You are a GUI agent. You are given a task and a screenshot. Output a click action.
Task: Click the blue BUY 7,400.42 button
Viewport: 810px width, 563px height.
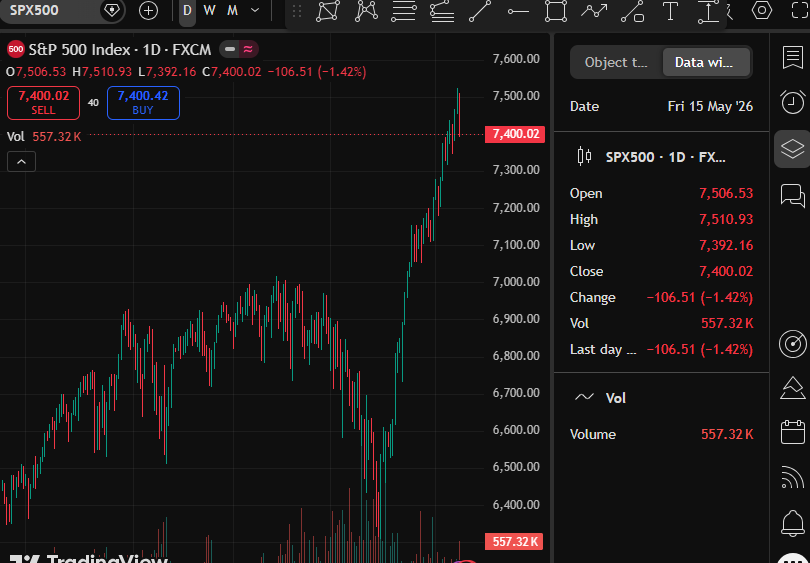[x=143, y=103]
